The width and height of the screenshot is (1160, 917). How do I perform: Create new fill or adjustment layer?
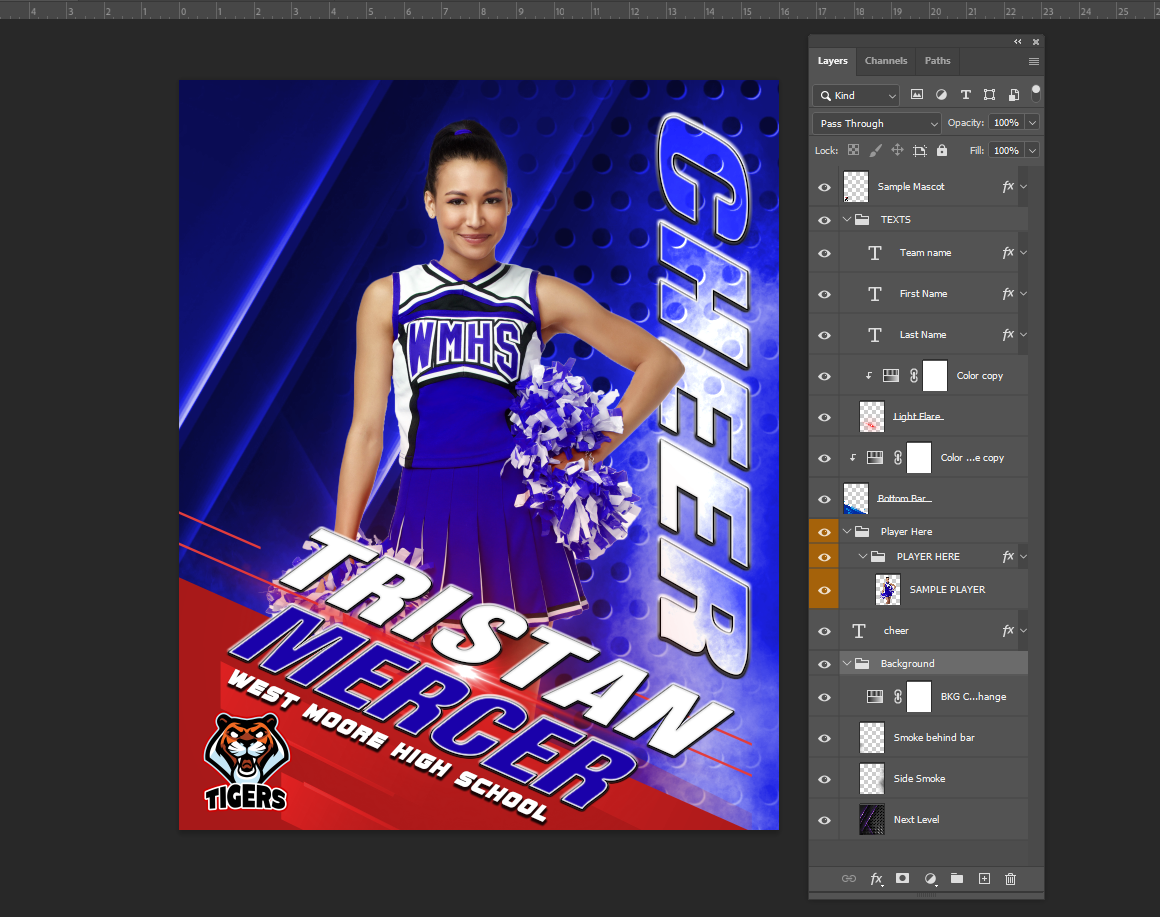coord(931,879)
